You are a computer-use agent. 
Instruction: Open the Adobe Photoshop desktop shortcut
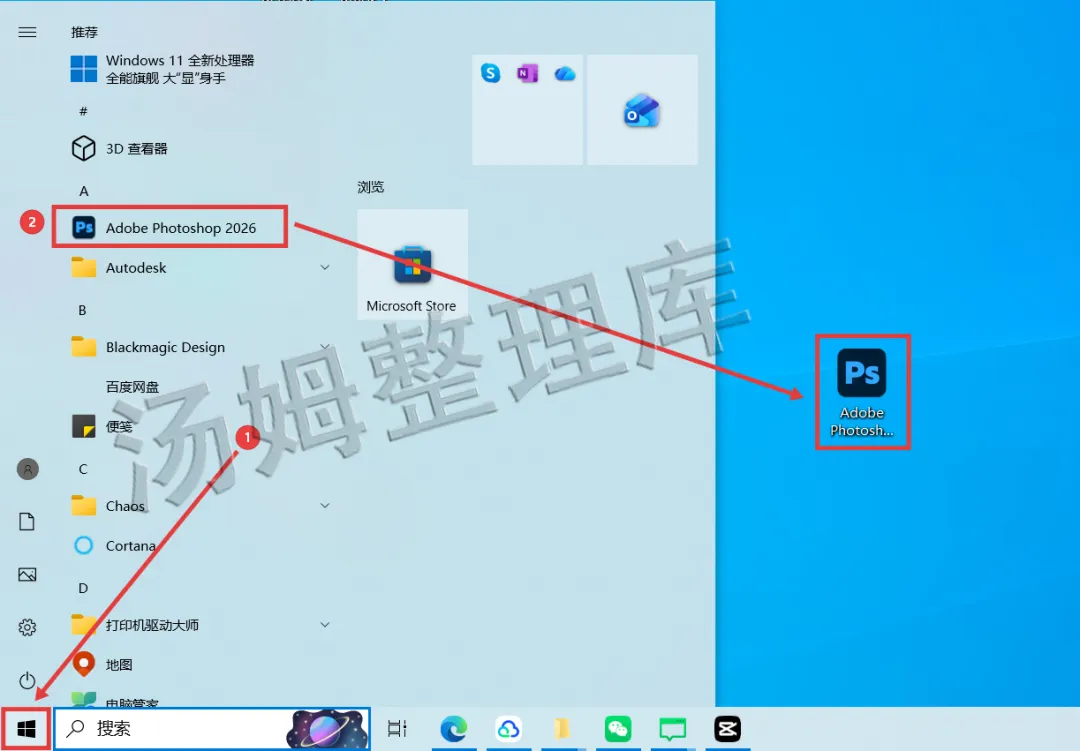862,392
